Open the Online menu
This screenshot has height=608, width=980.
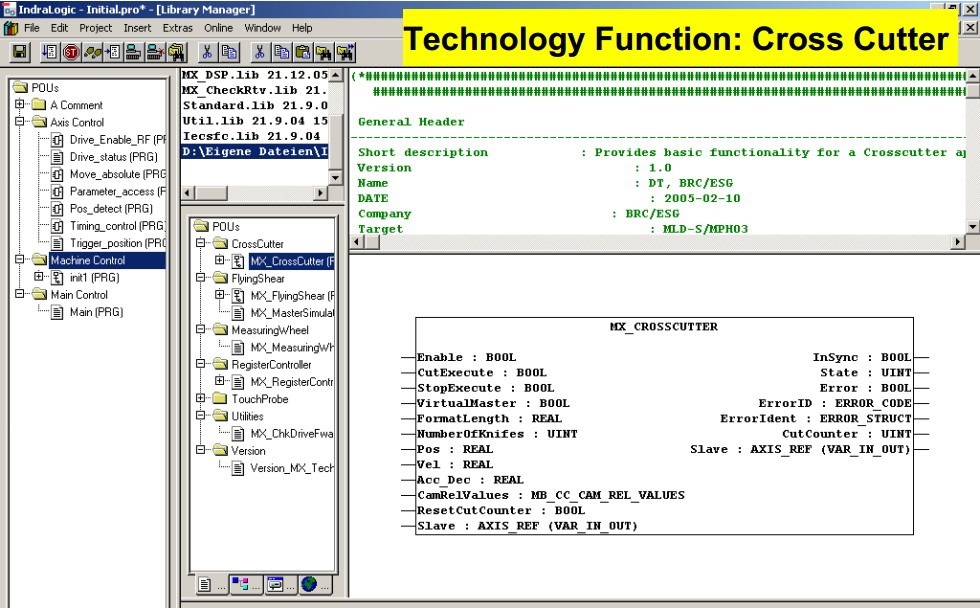coord(218,27)
